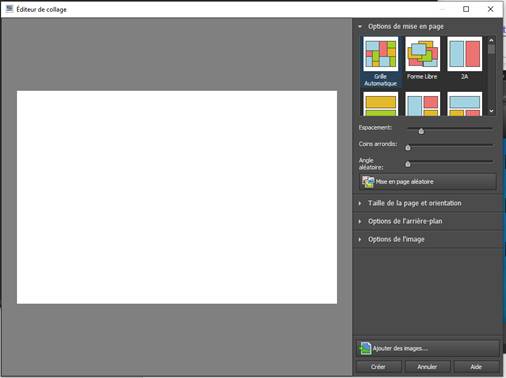Screen dimensions: 506x378
Task: Open help with the Aide button
Action: [x=476, y=367]
